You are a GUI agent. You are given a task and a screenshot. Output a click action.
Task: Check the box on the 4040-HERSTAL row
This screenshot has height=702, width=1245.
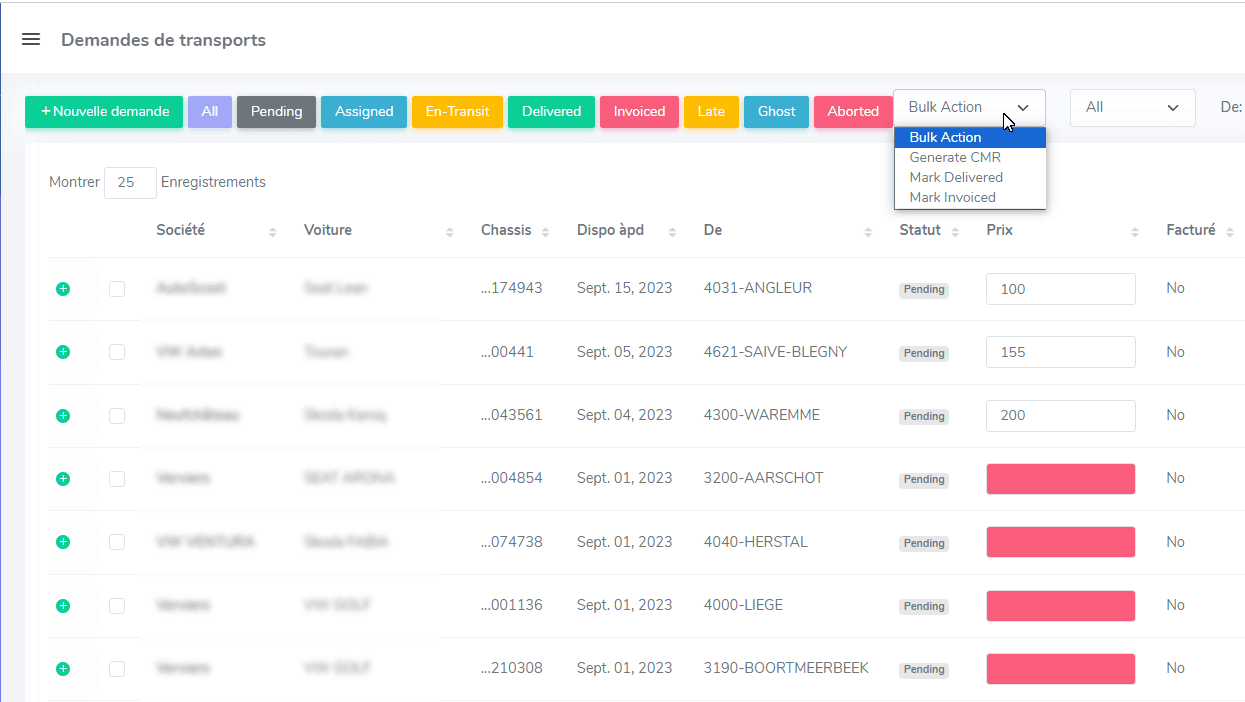[117, 542]
